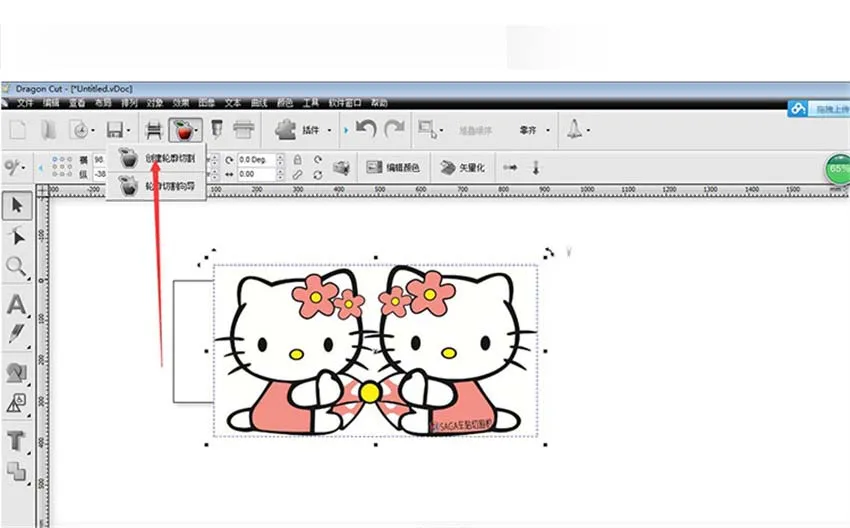This screenshot has height=528, width=850.
Task: Open the 插件 plugin dropdown arrow
Action: (329, 131)
